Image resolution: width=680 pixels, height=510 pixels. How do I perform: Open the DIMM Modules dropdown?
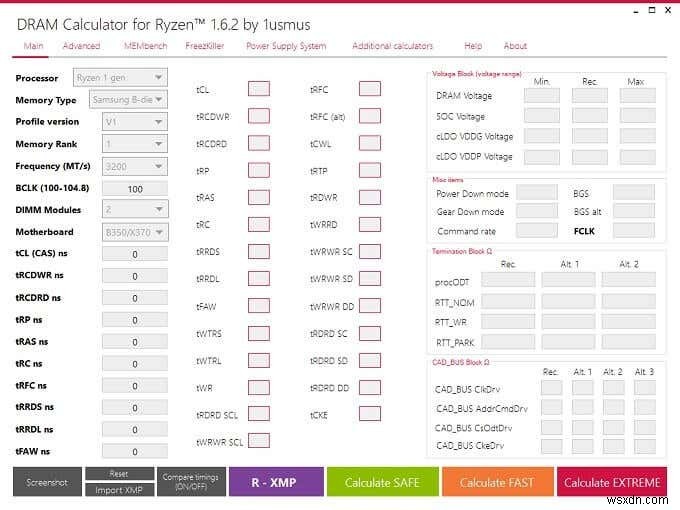[135, 209]
